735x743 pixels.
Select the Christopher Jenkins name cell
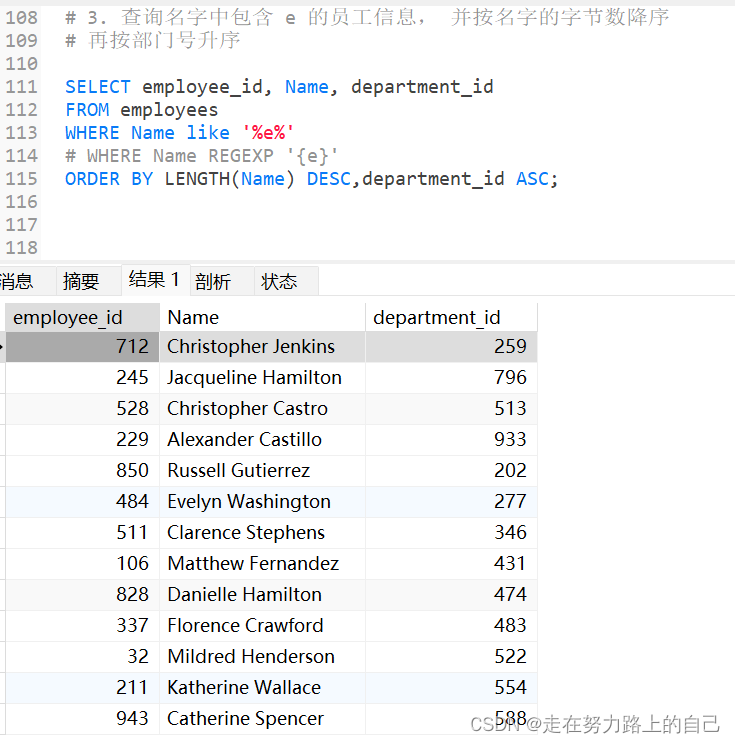pyautogui.click(x=262, y=347)
